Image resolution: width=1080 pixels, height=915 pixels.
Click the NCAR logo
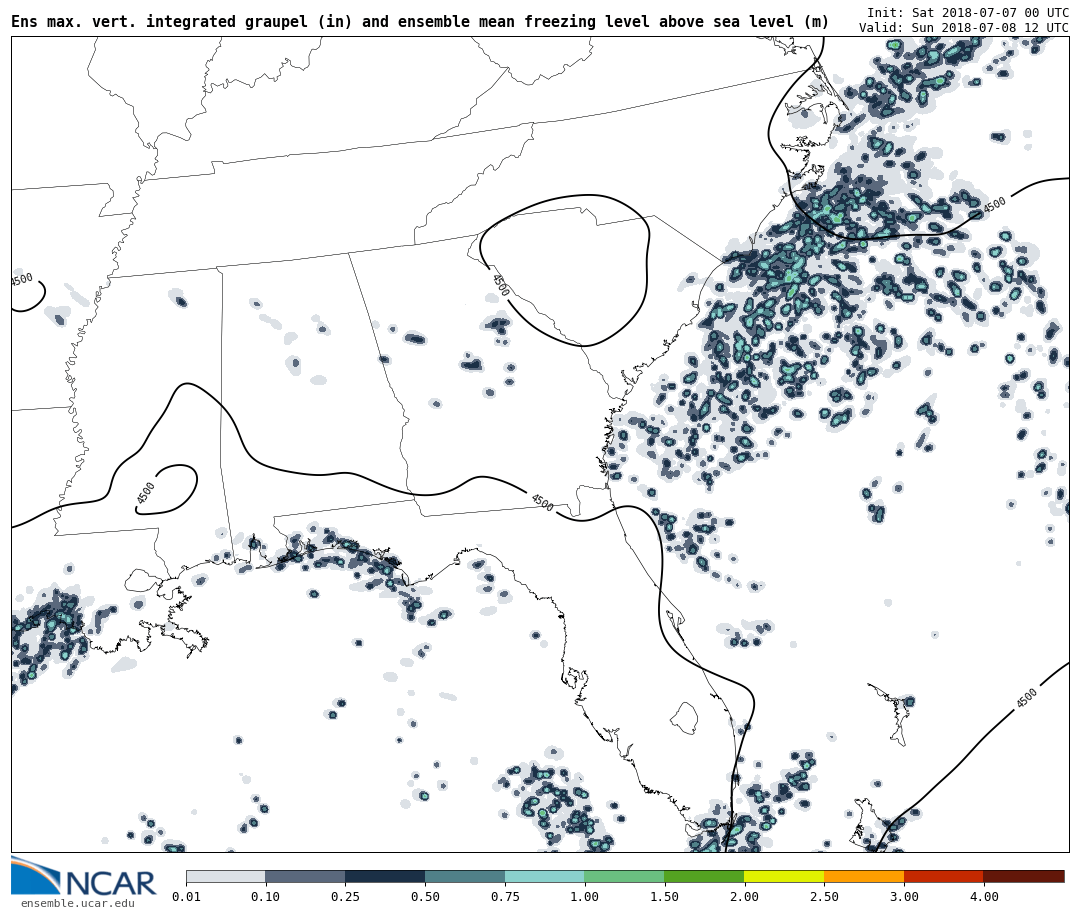(83, 878)
